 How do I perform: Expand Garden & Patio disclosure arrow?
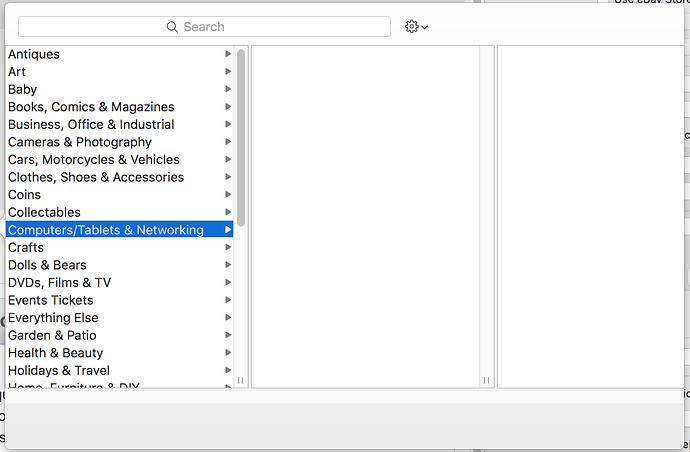pyautogui.click(x=228, y=335)
